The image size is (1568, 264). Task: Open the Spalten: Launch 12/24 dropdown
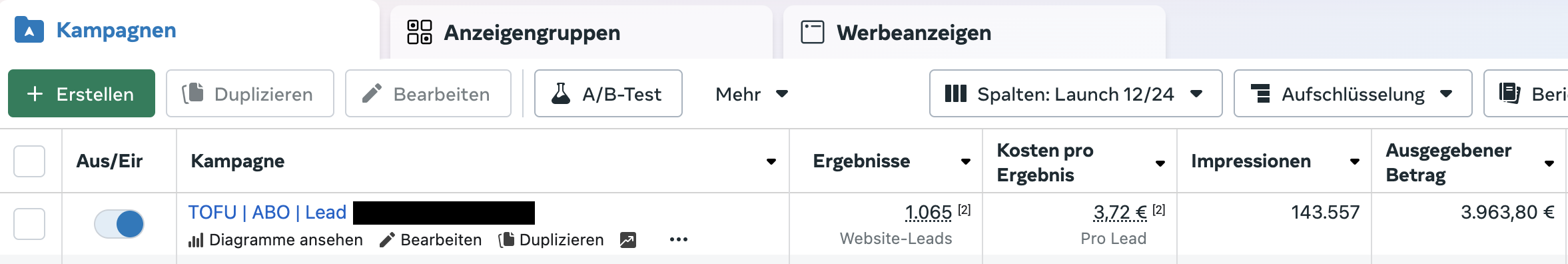click(1076, 93)
